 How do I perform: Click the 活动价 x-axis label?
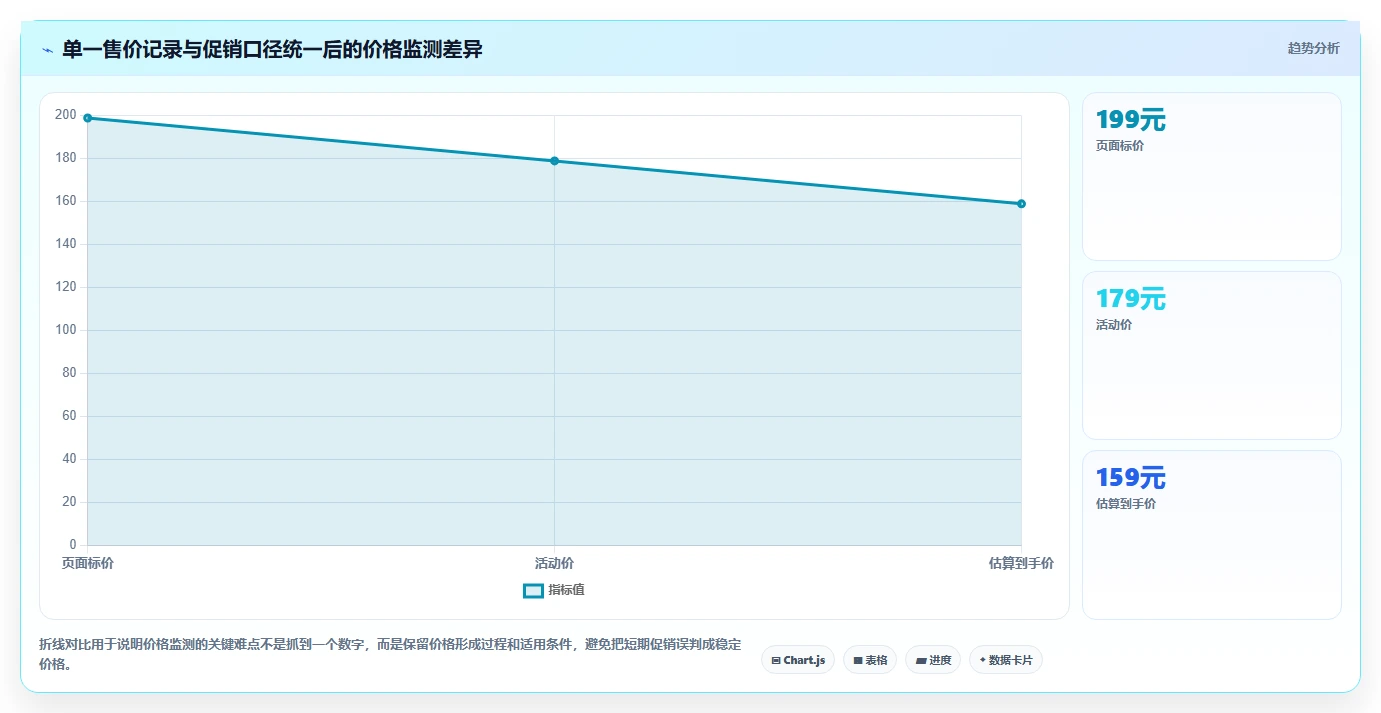554,564
